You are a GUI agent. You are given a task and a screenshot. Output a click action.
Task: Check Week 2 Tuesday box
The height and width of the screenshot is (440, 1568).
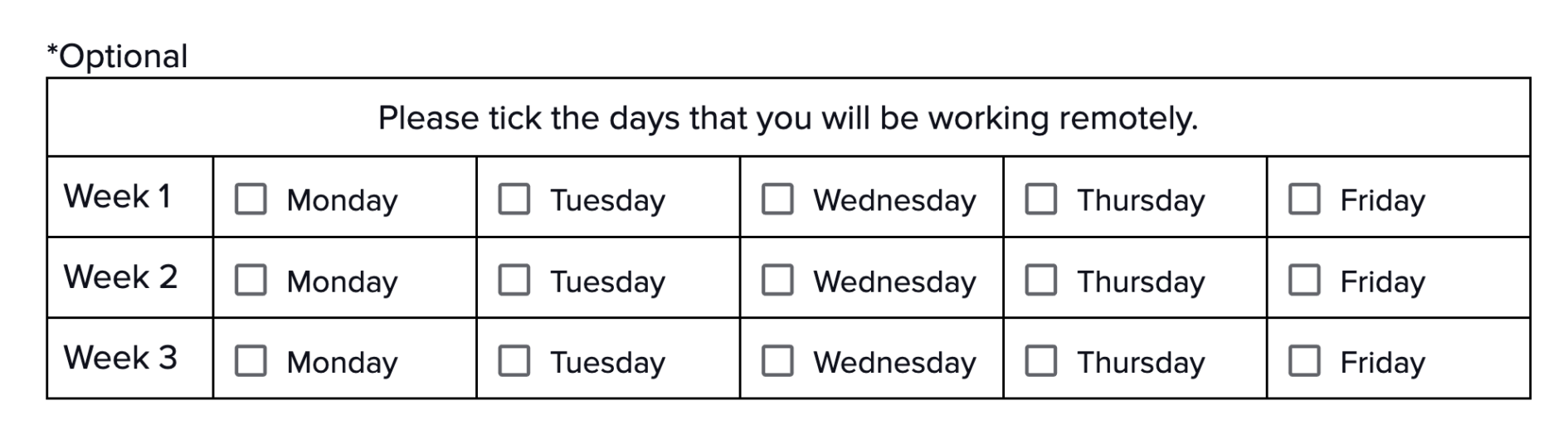click(x=514, y=281)
